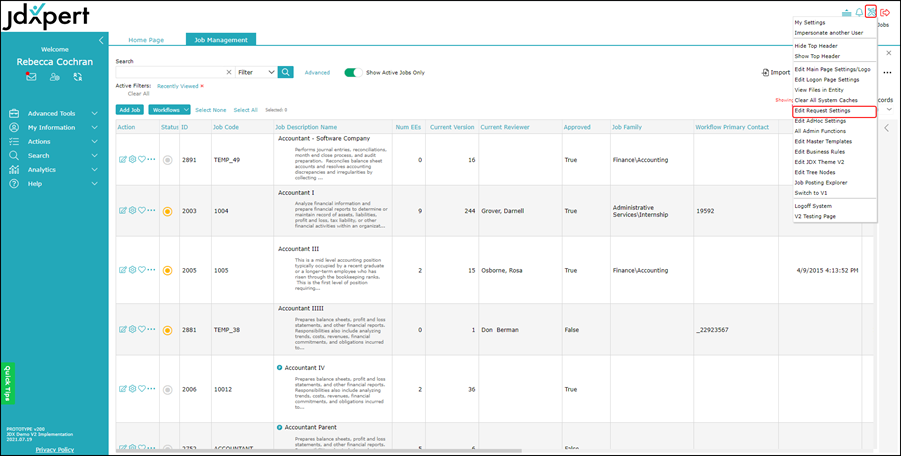This screenshot has width=901, height=456.
Task: Choose Impersonate another User from menu
Action: 828,33
